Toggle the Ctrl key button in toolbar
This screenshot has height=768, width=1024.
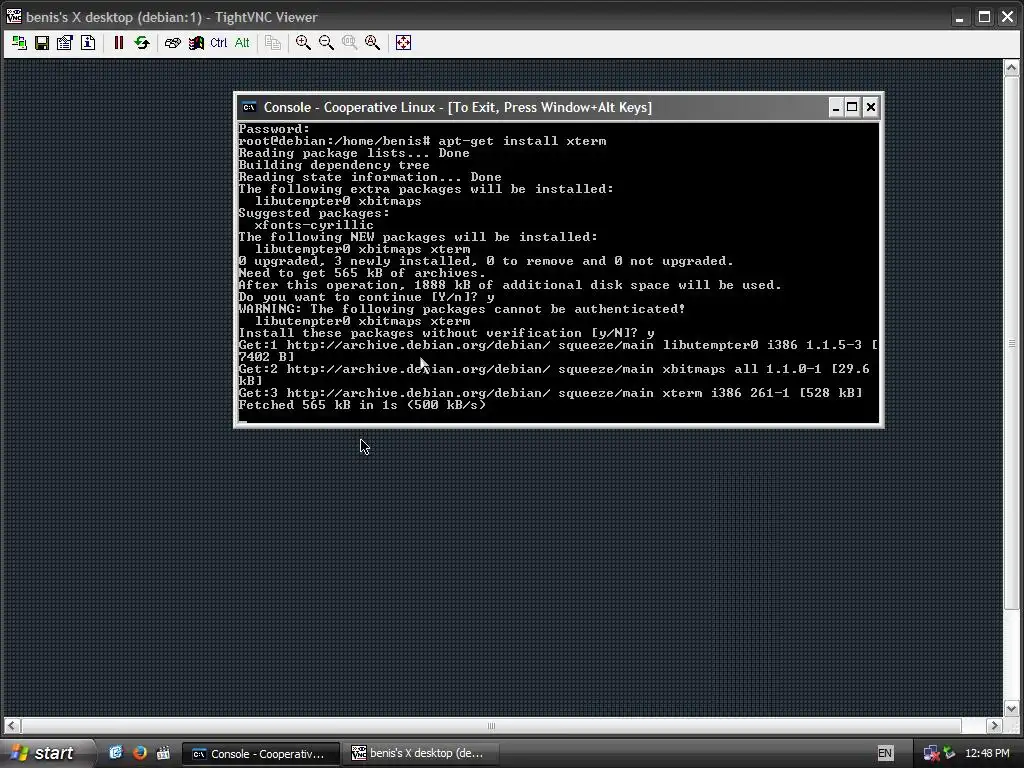click(x=218, y=43)
